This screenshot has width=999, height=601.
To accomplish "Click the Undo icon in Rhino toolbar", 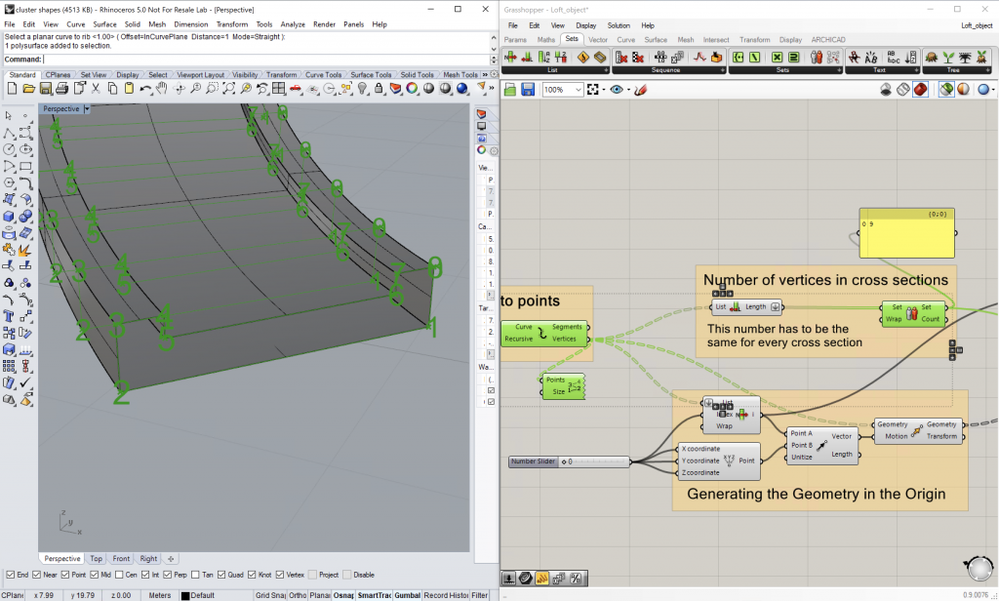I will pyautogui.click(x=146, y=89).
